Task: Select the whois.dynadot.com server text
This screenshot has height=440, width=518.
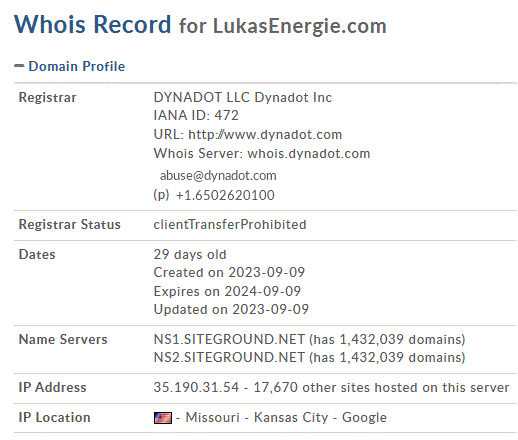Action: pos(309,153)
